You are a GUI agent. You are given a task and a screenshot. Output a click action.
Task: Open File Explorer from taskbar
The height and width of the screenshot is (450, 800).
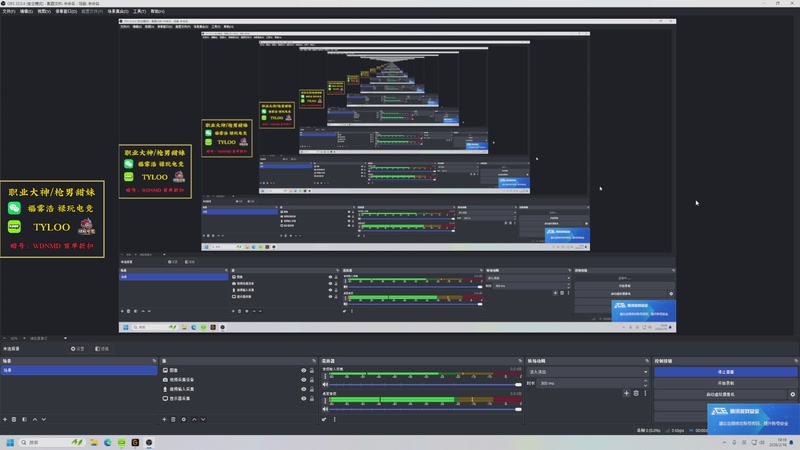tap(94, 442)
